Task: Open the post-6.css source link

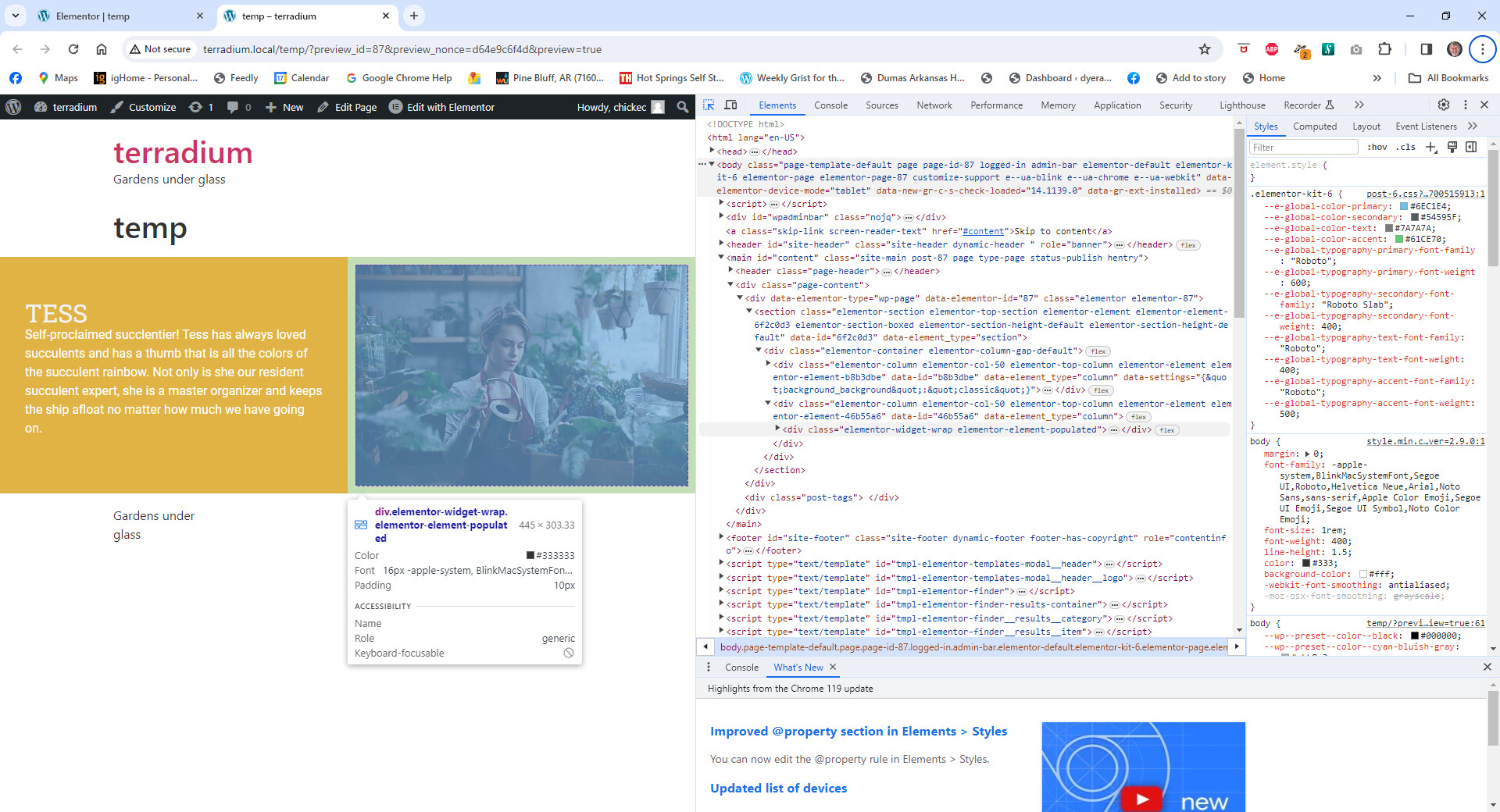Action: 1426,194
